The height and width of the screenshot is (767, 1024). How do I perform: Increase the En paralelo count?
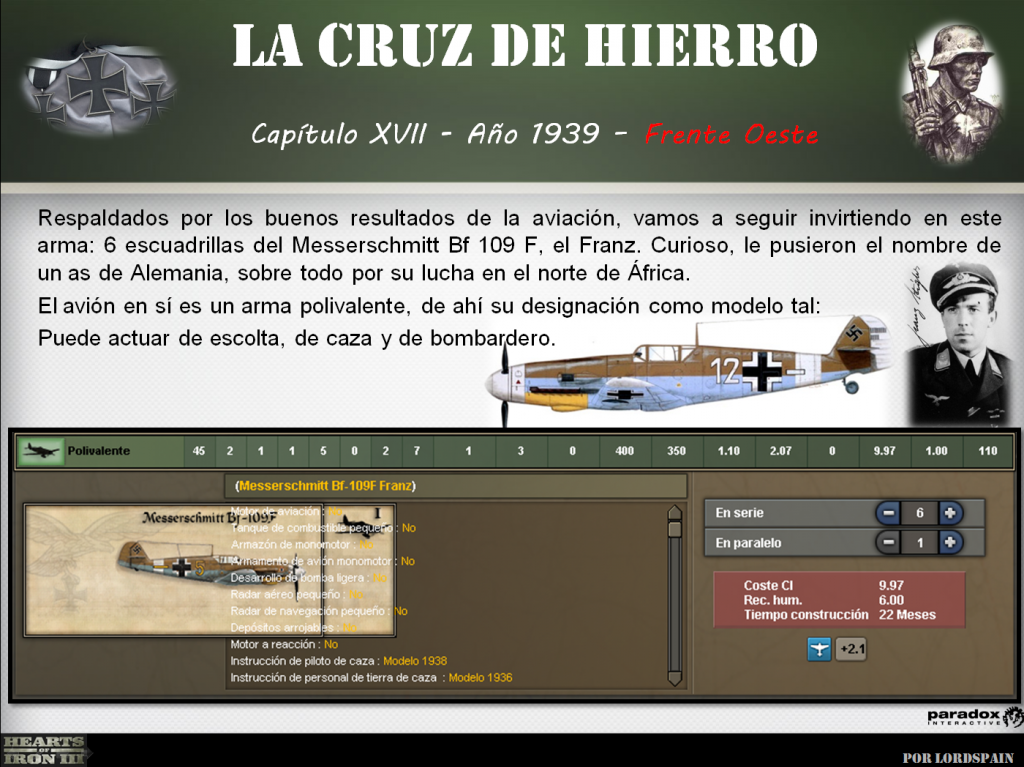950,542
